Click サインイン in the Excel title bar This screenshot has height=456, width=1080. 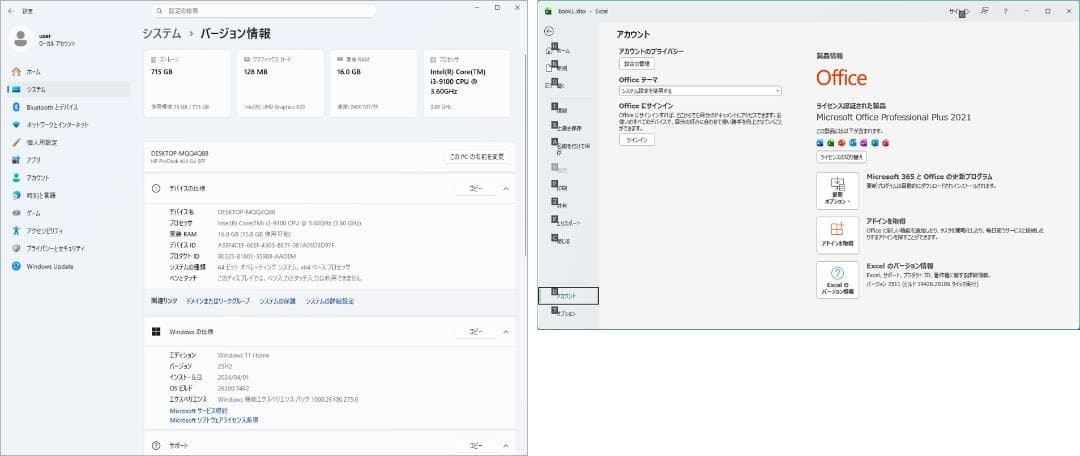(958, 11)
